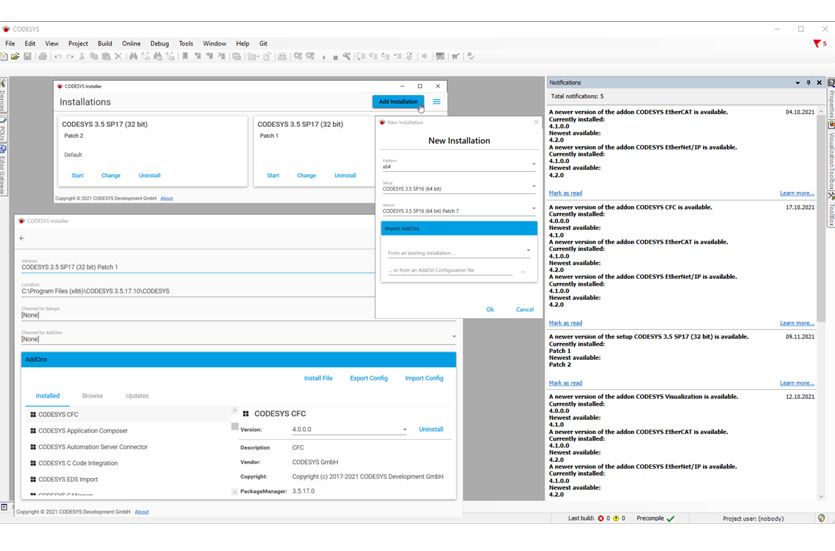Click the Start play toolbar icon
The width and height of the screenshot is (835, 551).
pyautogui.click(x=324, y=57)
